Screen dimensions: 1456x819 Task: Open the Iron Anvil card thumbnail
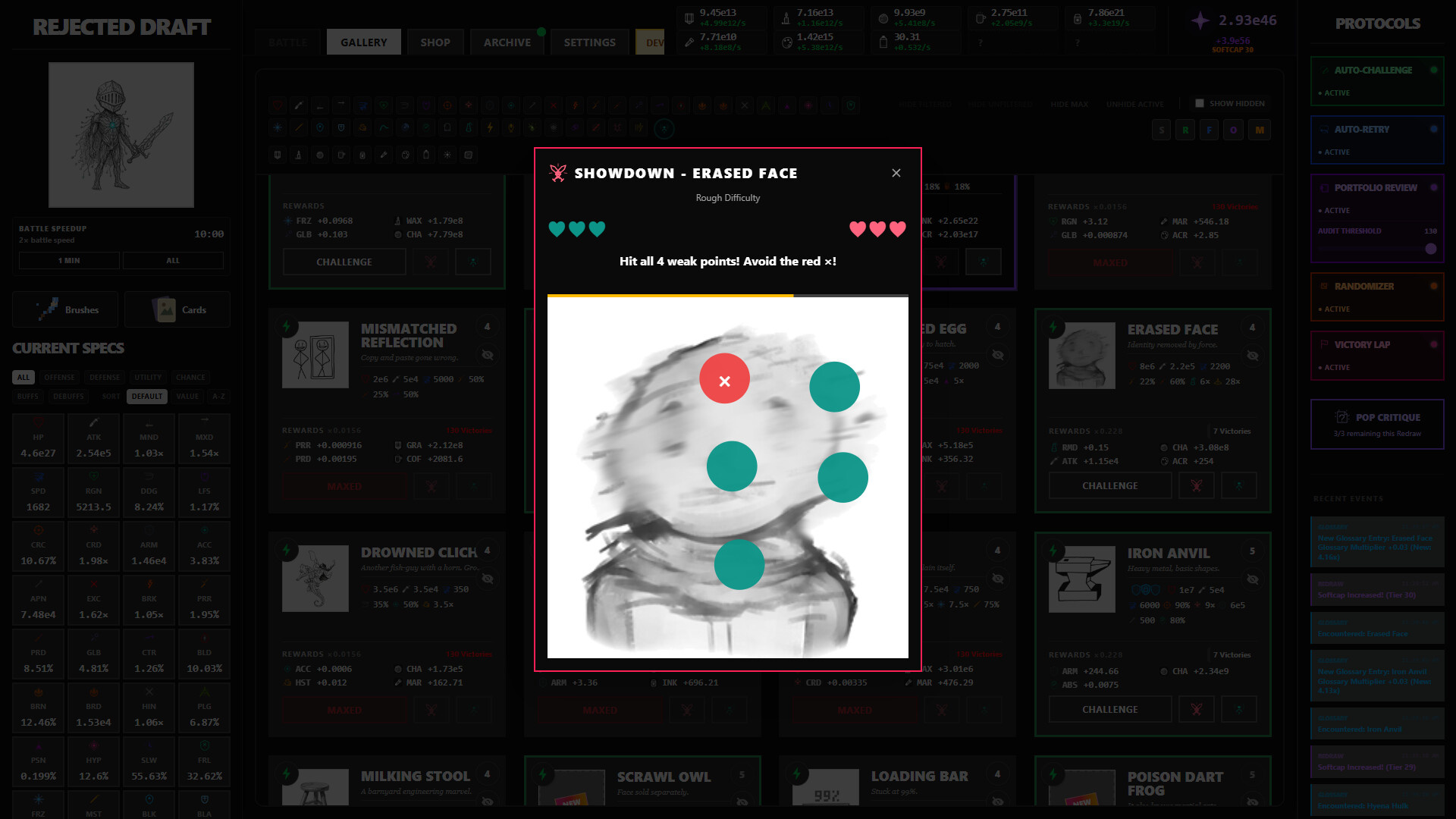[x=1081, y=579]
